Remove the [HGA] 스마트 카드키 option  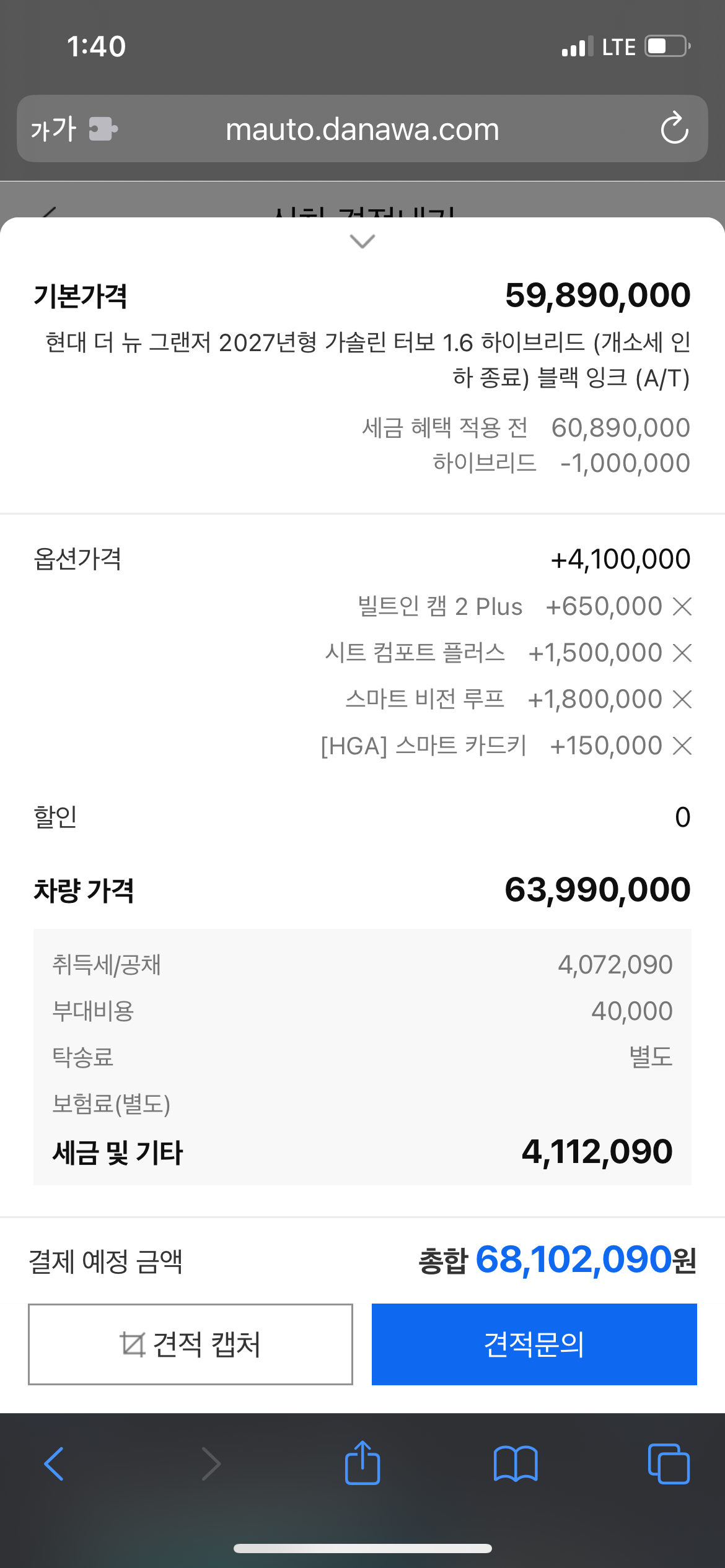(x=682, y=746)
